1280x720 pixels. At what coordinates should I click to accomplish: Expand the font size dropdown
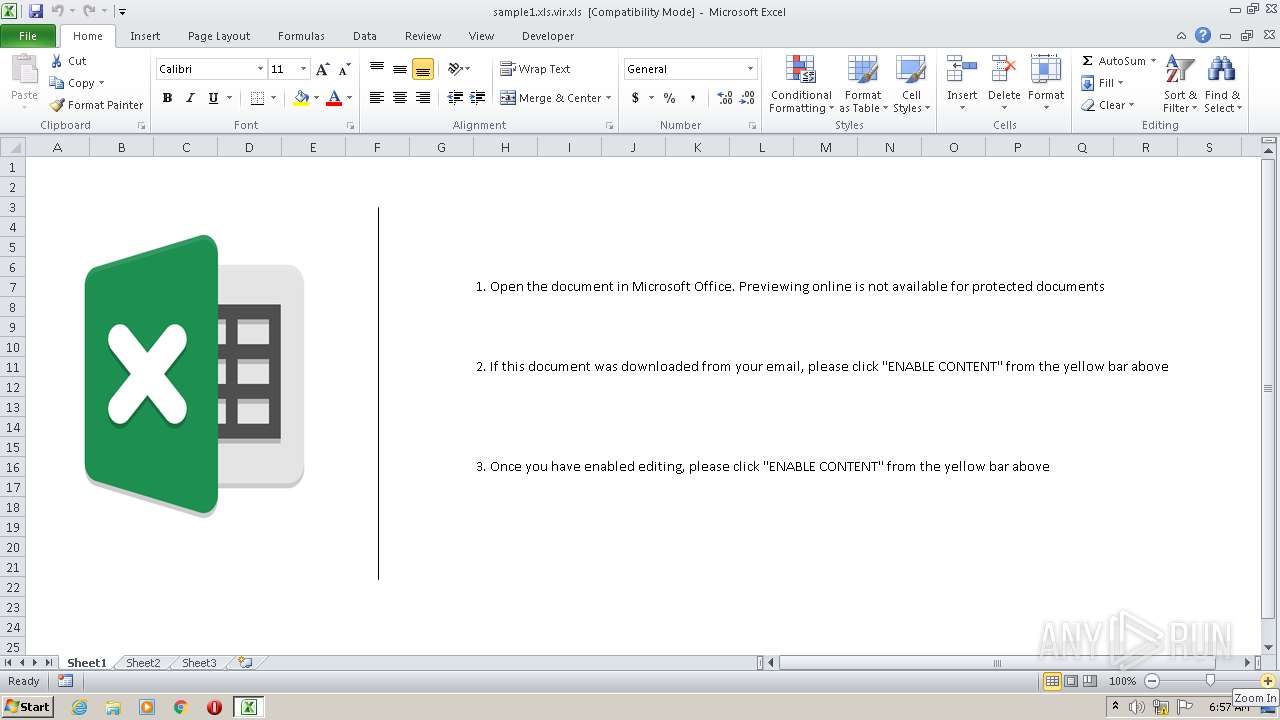(303, 69)
